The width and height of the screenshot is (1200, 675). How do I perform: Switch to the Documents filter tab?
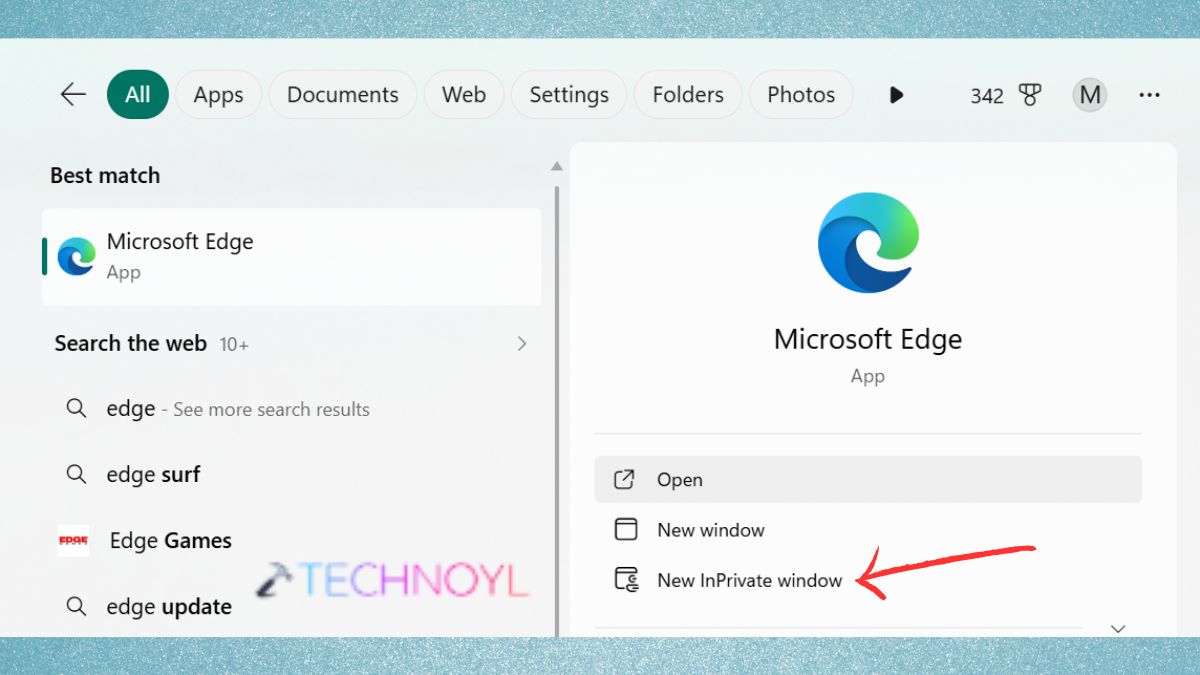click(343, 95)
